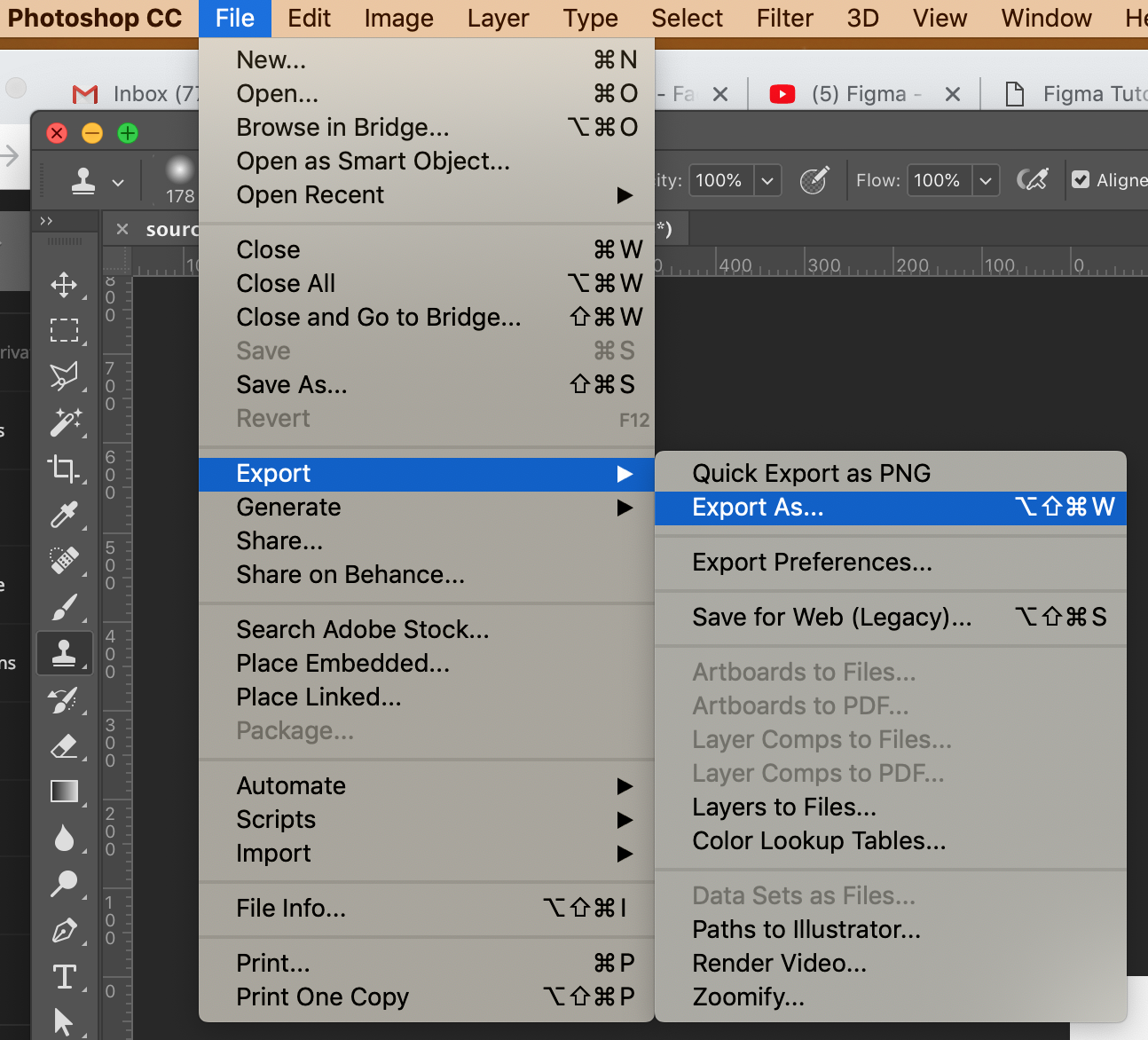Select the Path Selection tool

point(64,1022)
